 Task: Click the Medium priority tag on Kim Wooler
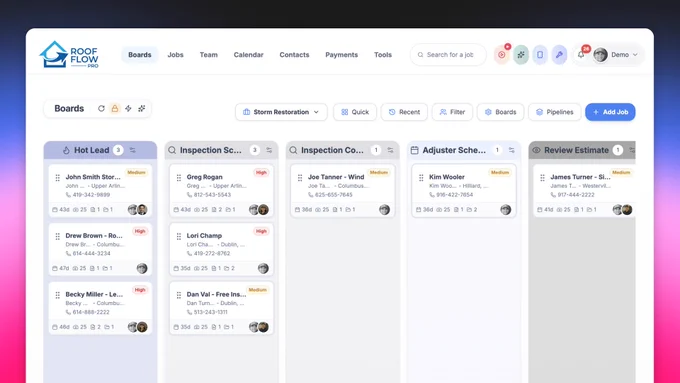click(500, 173)
